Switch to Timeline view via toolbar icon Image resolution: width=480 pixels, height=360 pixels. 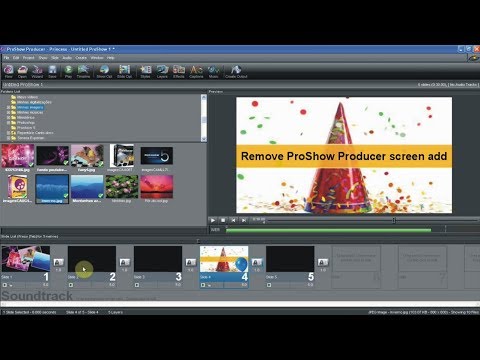(x=83, y=70)
